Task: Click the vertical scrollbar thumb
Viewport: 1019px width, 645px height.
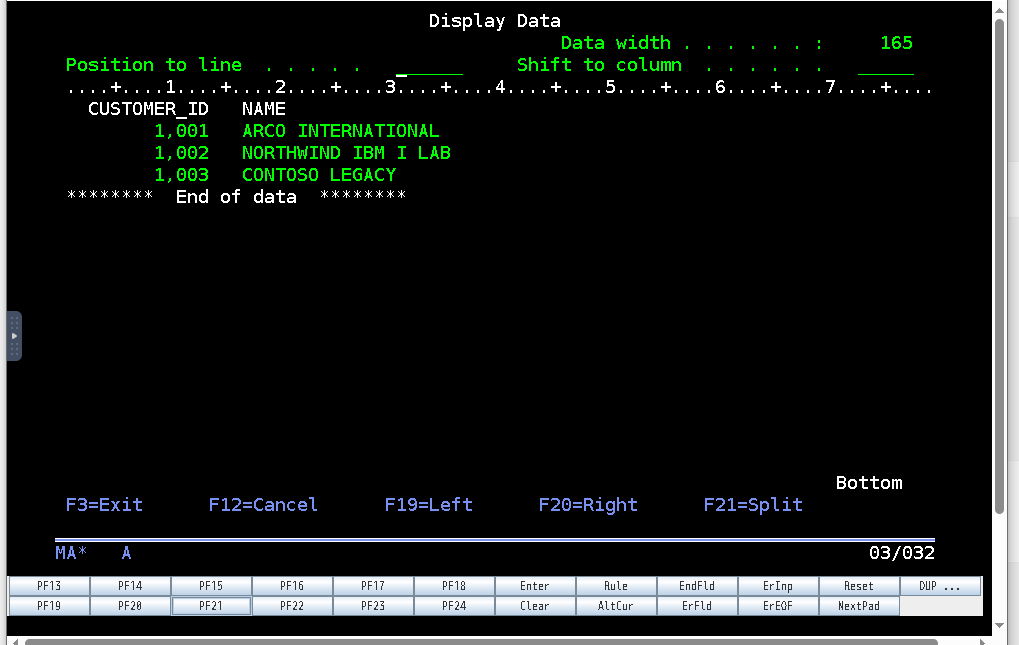Action: coord(1000,266)
